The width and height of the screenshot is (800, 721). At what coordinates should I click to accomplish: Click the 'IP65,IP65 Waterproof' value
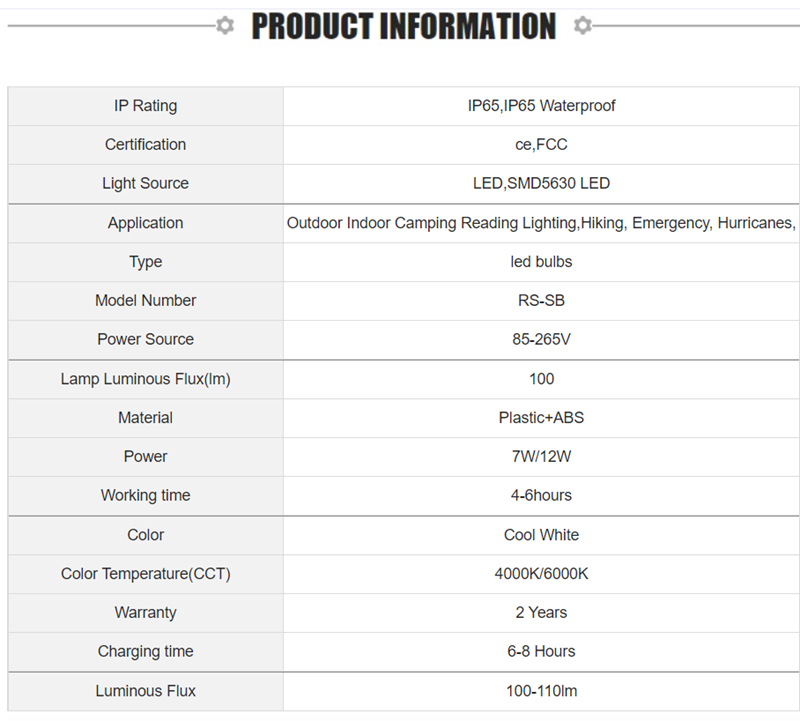pos(541,106)
